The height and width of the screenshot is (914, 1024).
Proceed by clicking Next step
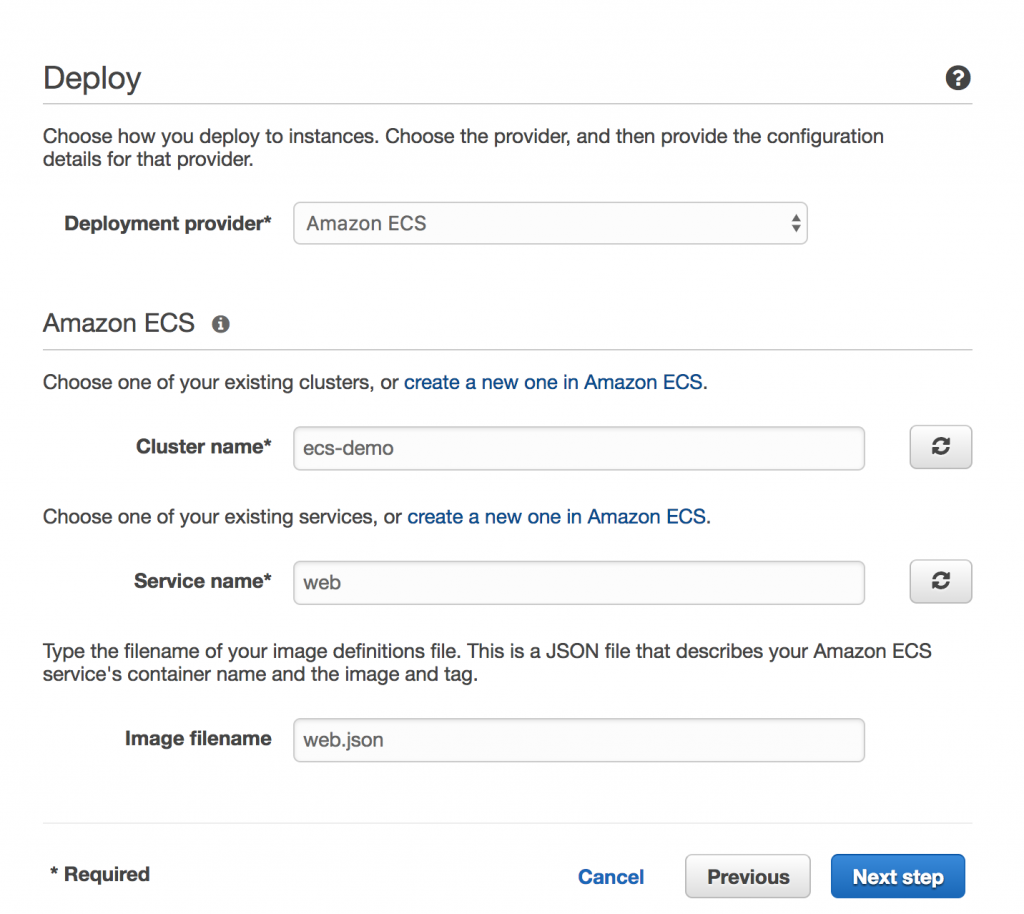point(897,877)
